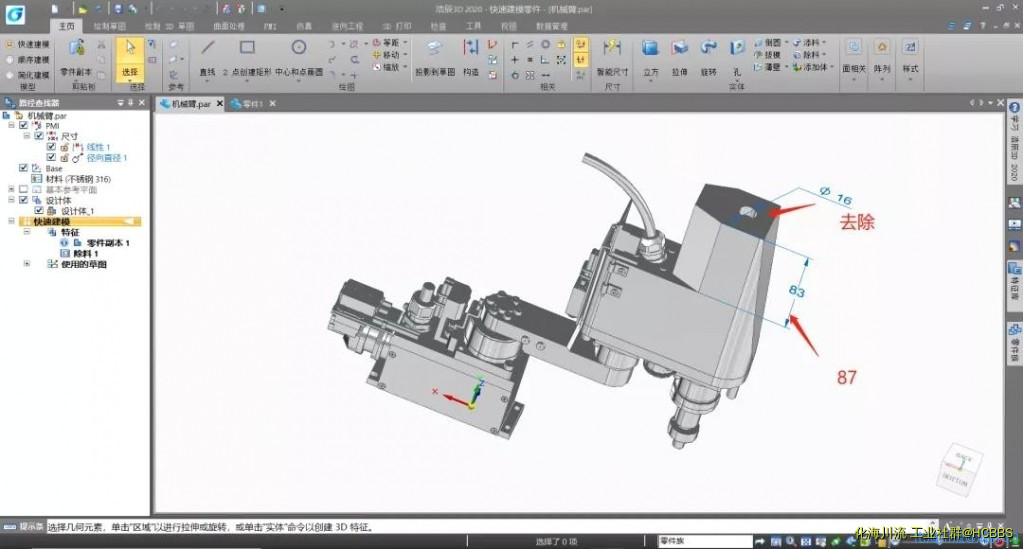Click the 样式 style icon

pyautogui.click(x=910, y=48)
